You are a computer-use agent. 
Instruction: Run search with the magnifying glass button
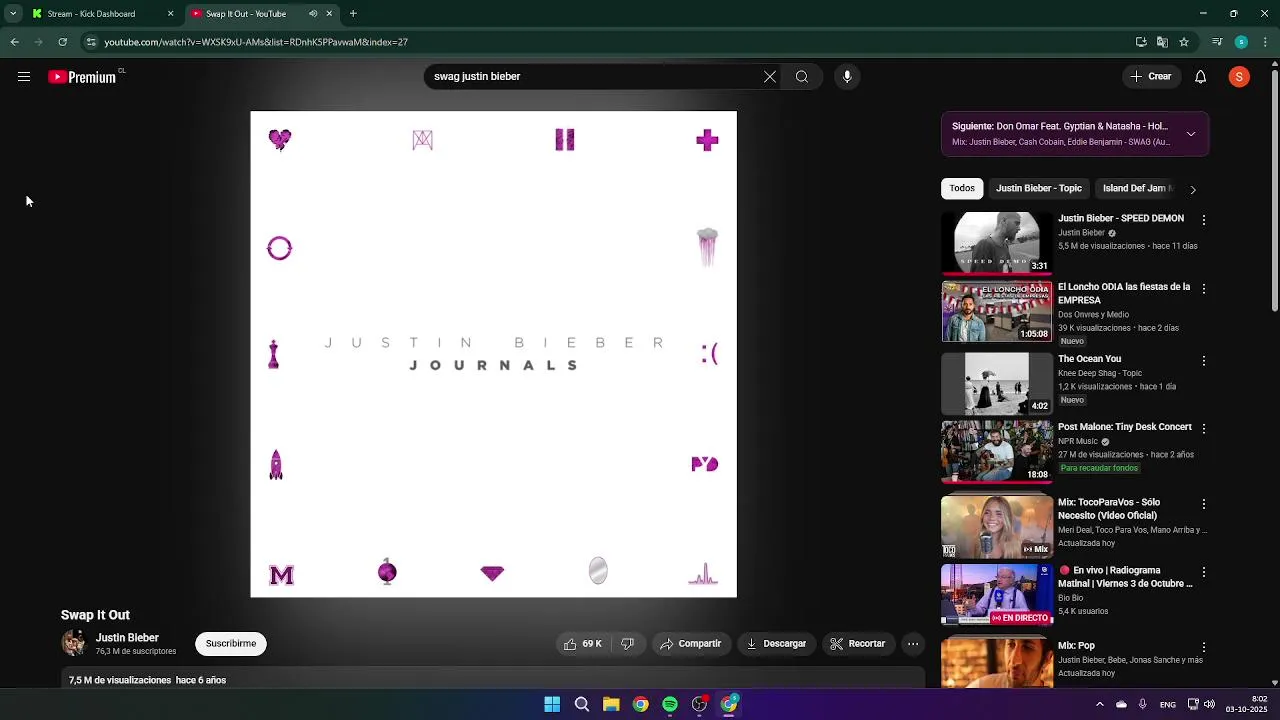click(x=802, y=77)
